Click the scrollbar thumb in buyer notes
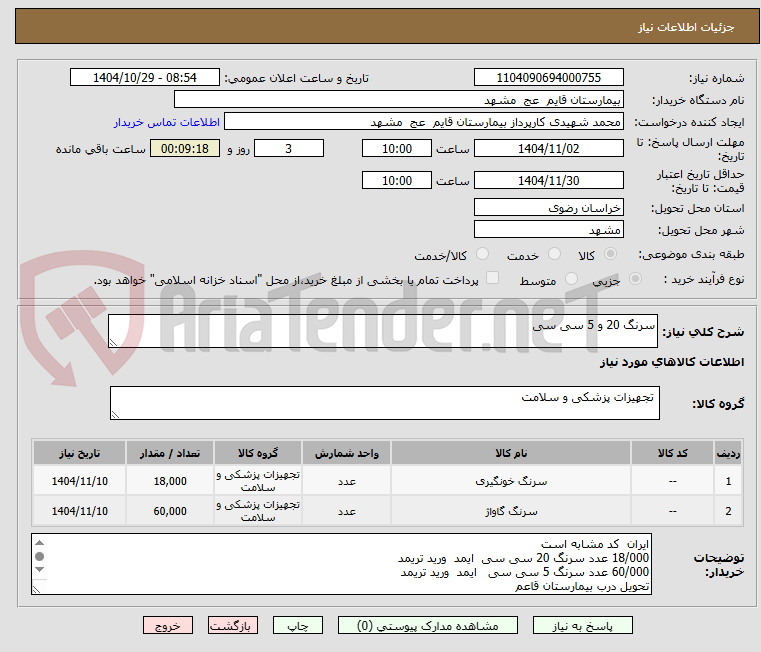This screenshot has width=761, height=652. coord(40,556)
